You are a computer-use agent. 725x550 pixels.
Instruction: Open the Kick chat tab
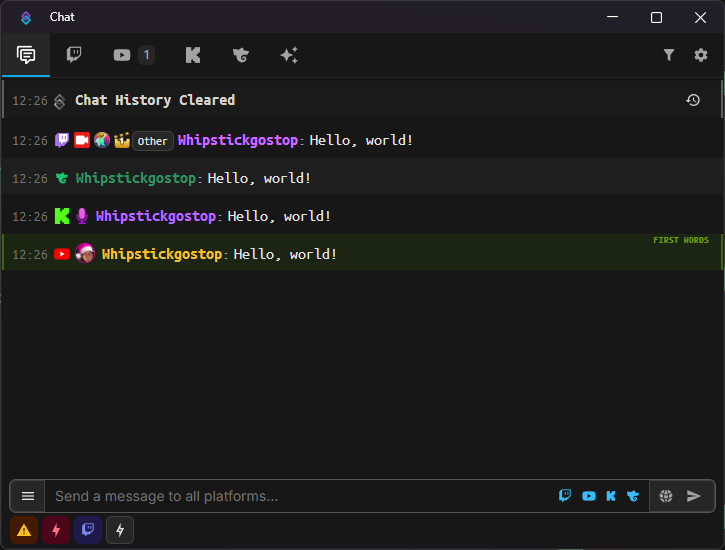coord(193,55)
